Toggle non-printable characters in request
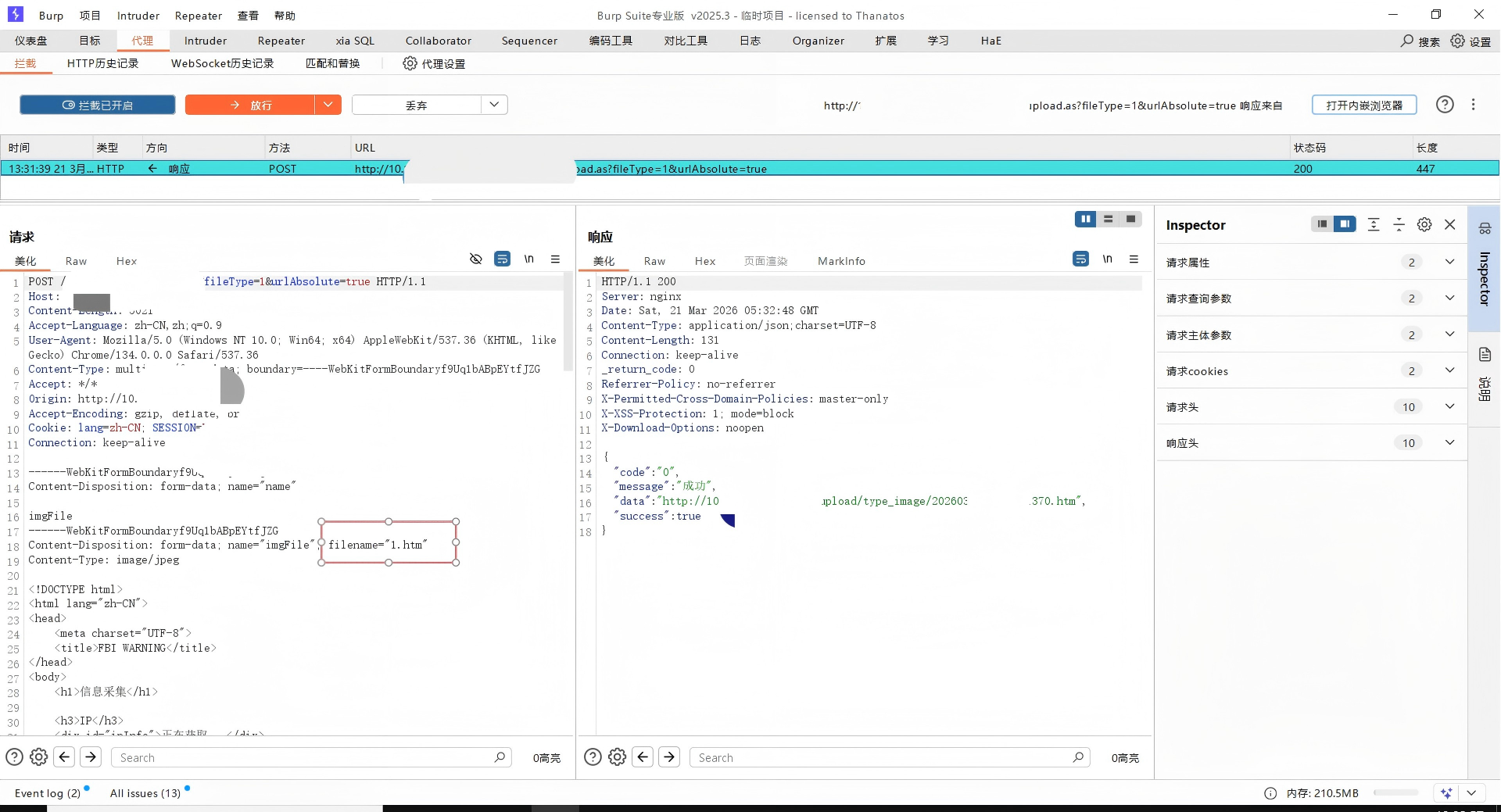 [475, 259]
